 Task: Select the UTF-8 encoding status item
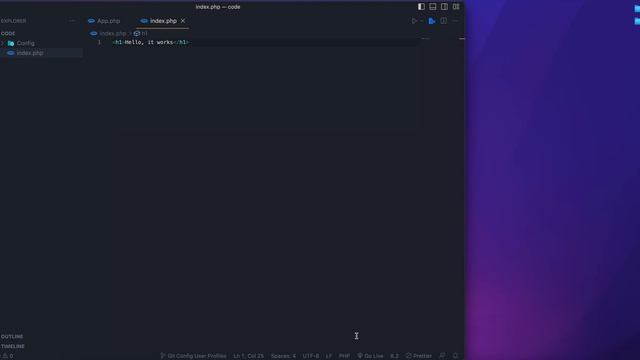[x=311, y=356]
